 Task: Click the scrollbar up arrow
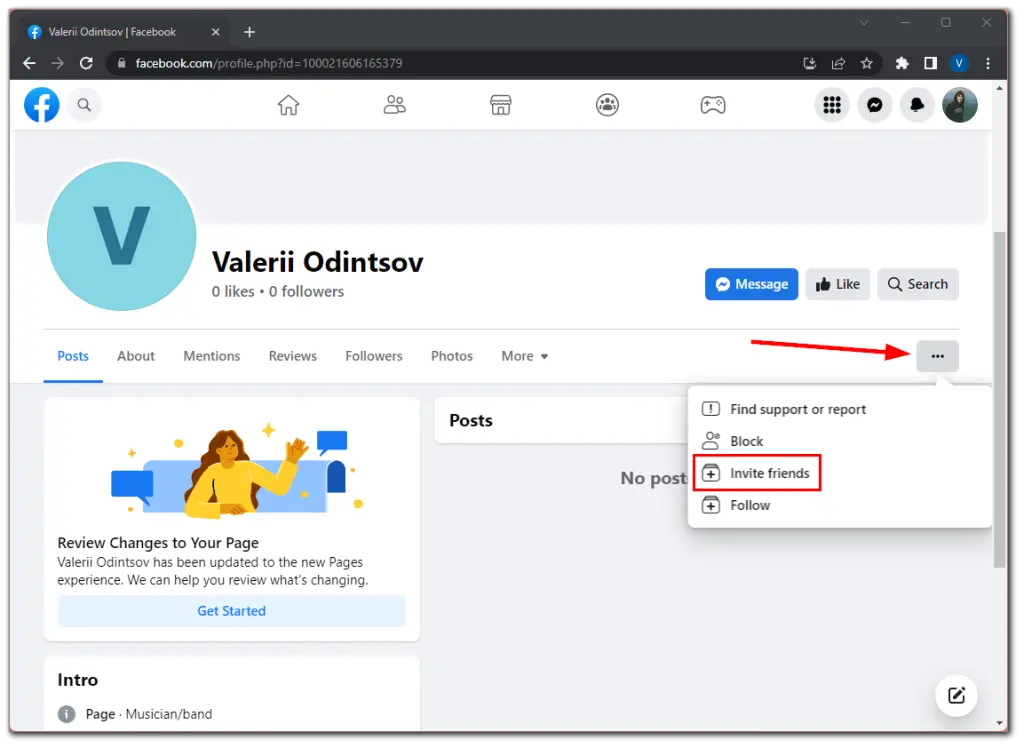(999, 88)
